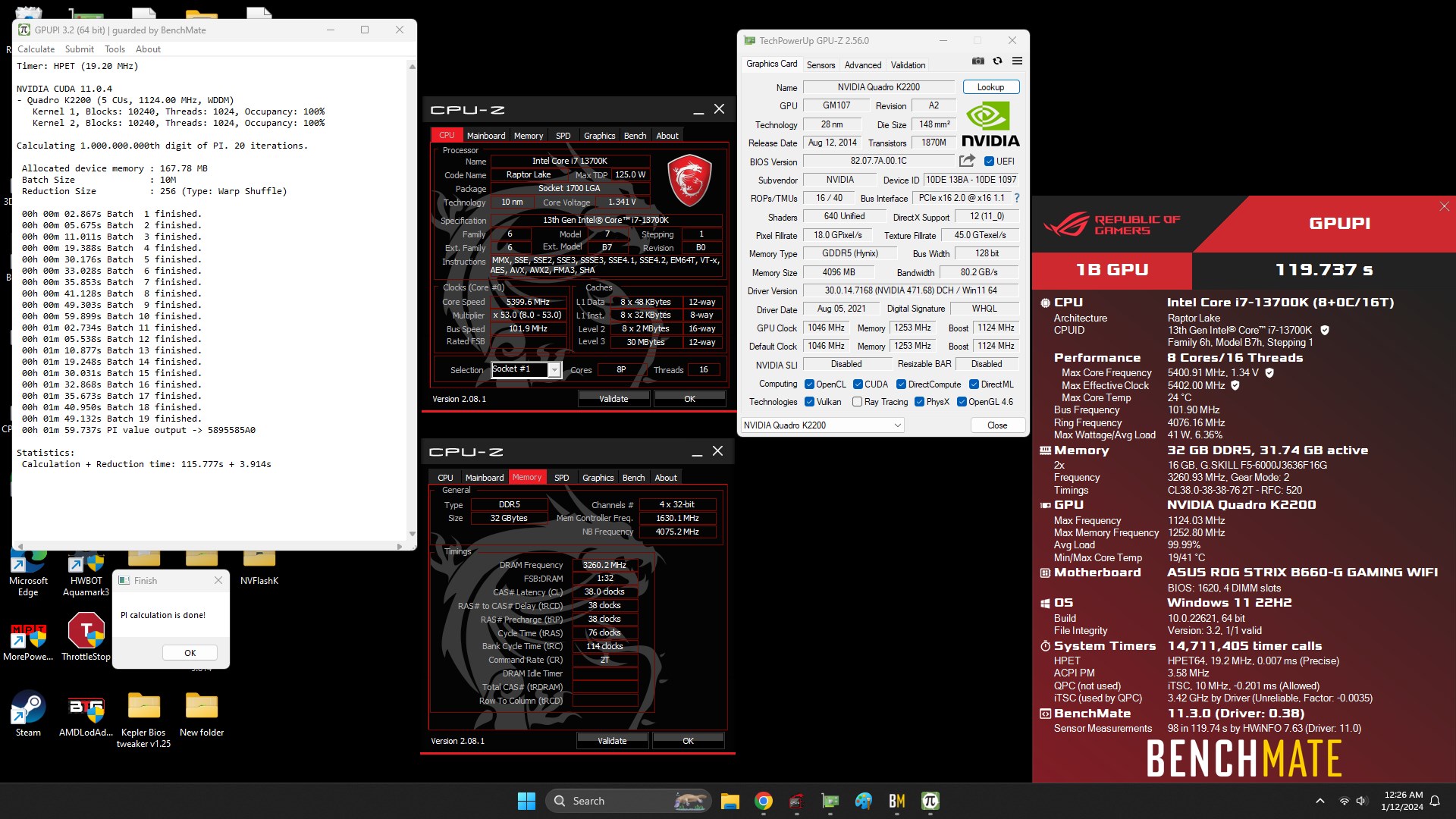Open the GPU-Z hamburger menu
Image resolution: width=1456 pixels, height=819 pixels.
coord(1018,61)
